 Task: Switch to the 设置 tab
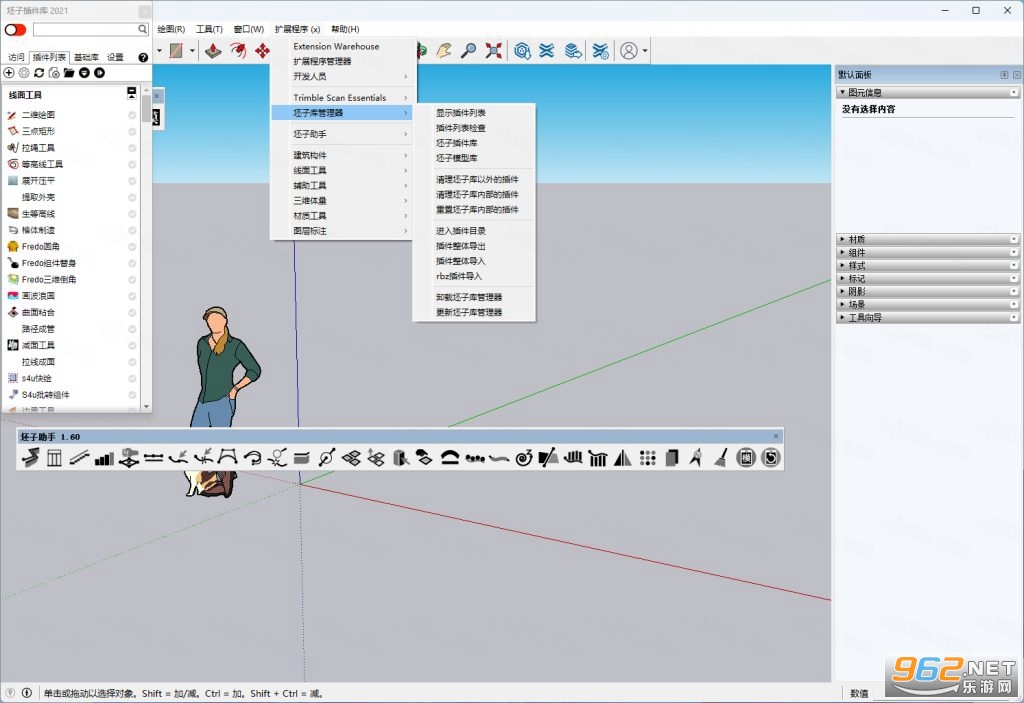tap(116, 57)
